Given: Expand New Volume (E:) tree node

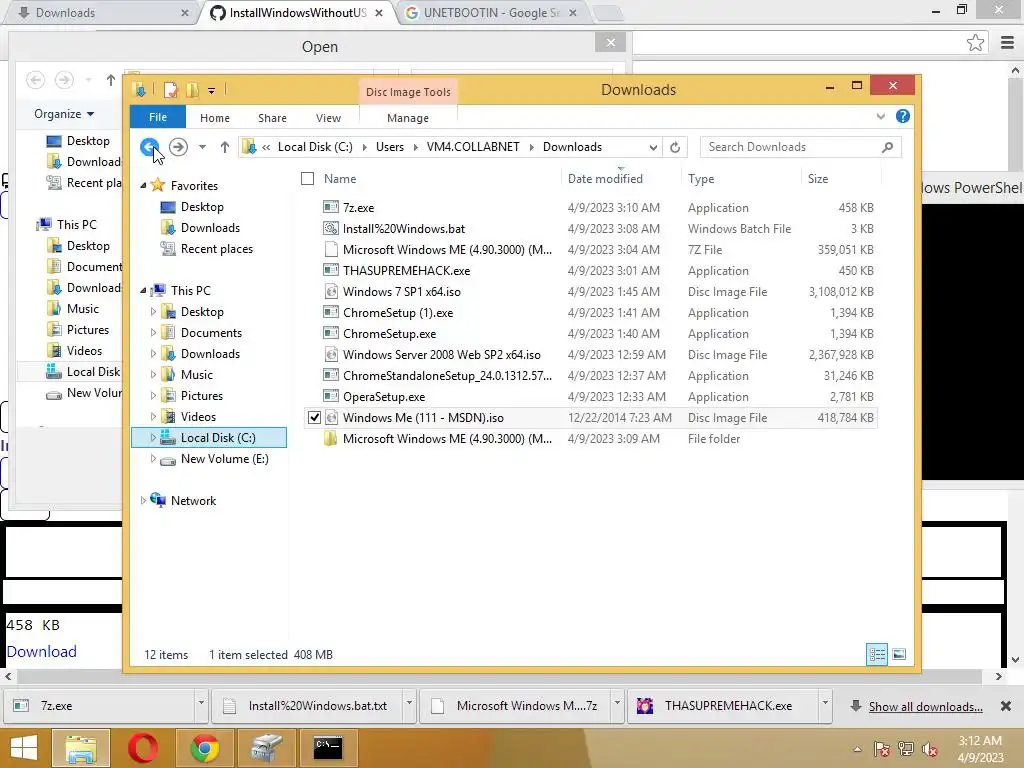Looking at the screenshot, I should pos(153,458).
